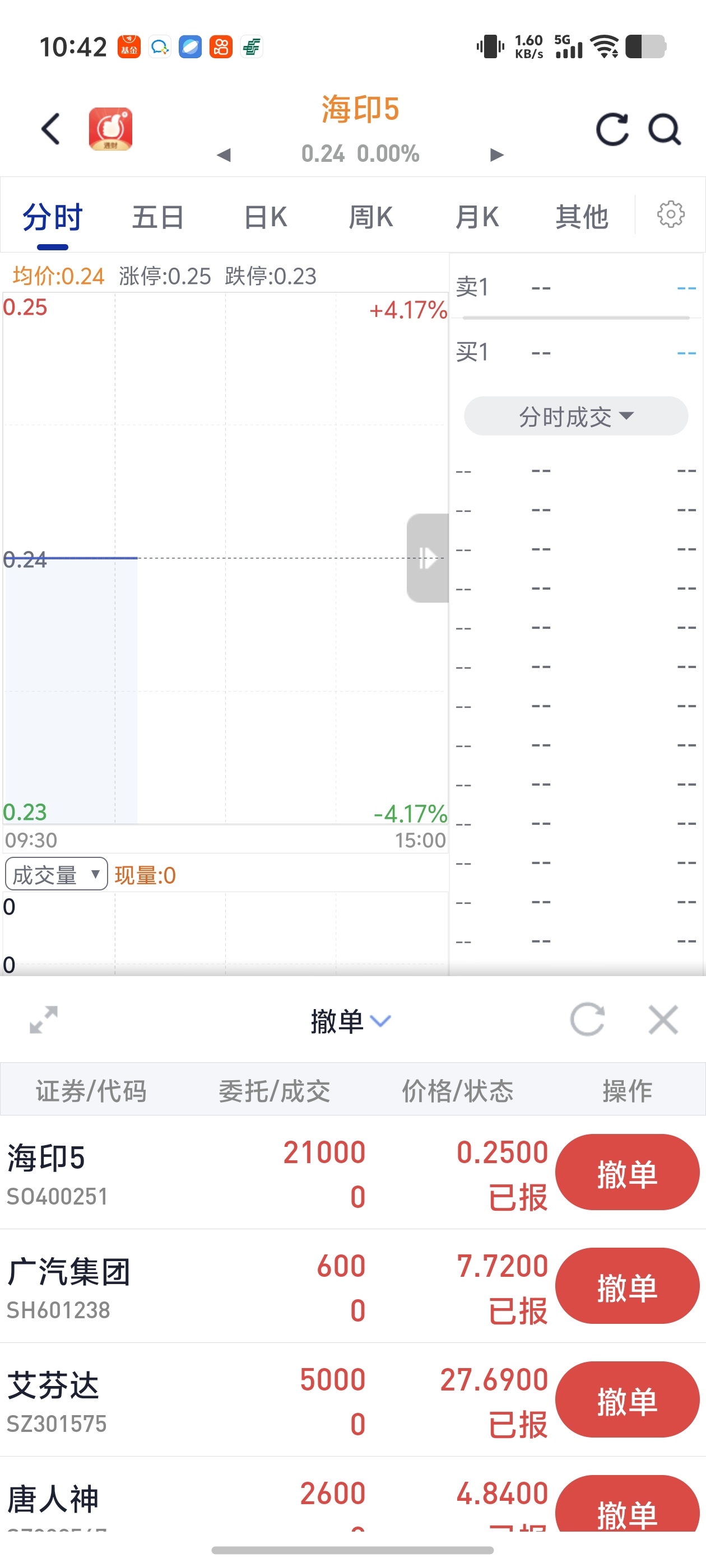Switch to next stock arrow
706x1568 pixels.
coord(497,155)
